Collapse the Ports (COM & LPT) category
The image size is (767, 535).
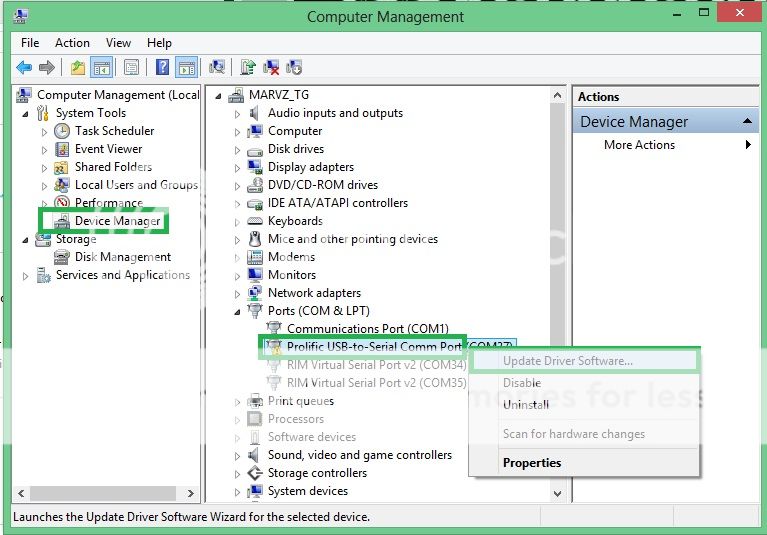pyautogui.click(x=237, y=312)
